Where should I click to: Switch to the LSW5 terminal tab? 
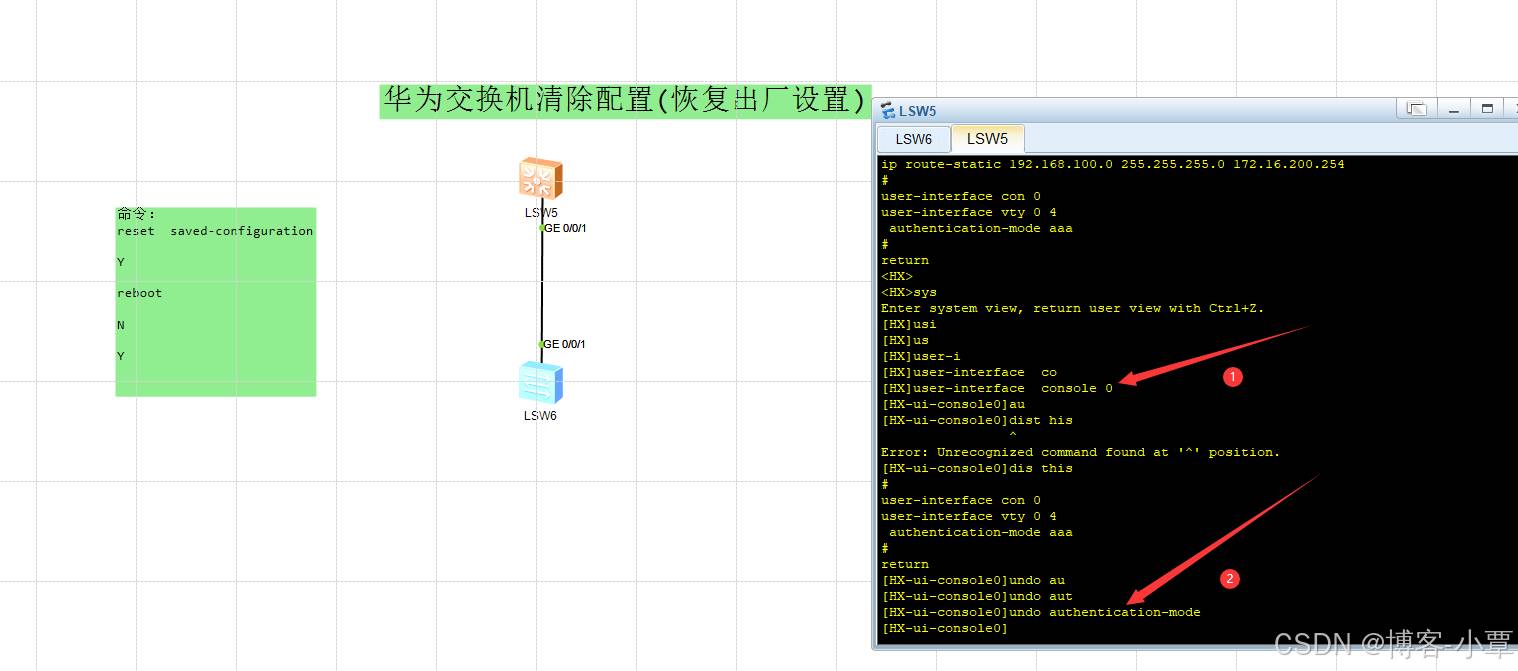[x=987, y=138]
